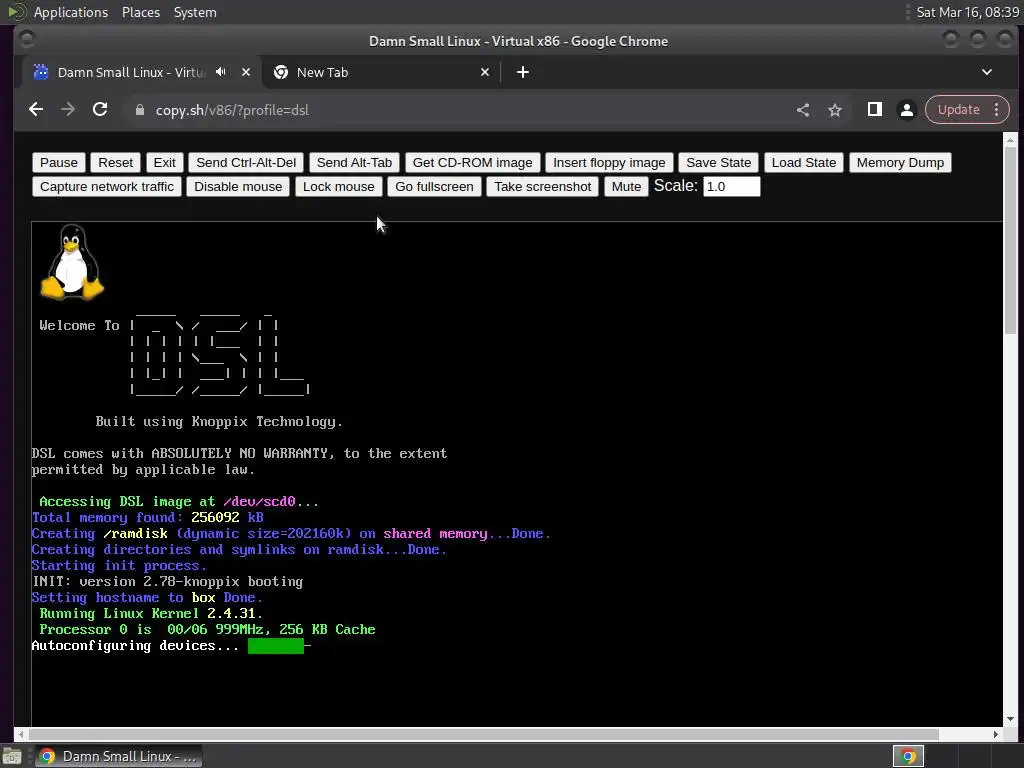Click the clock showing Sat Mar 16
The height and width of the screenshot is (768, 1024).
coord(967,12)
